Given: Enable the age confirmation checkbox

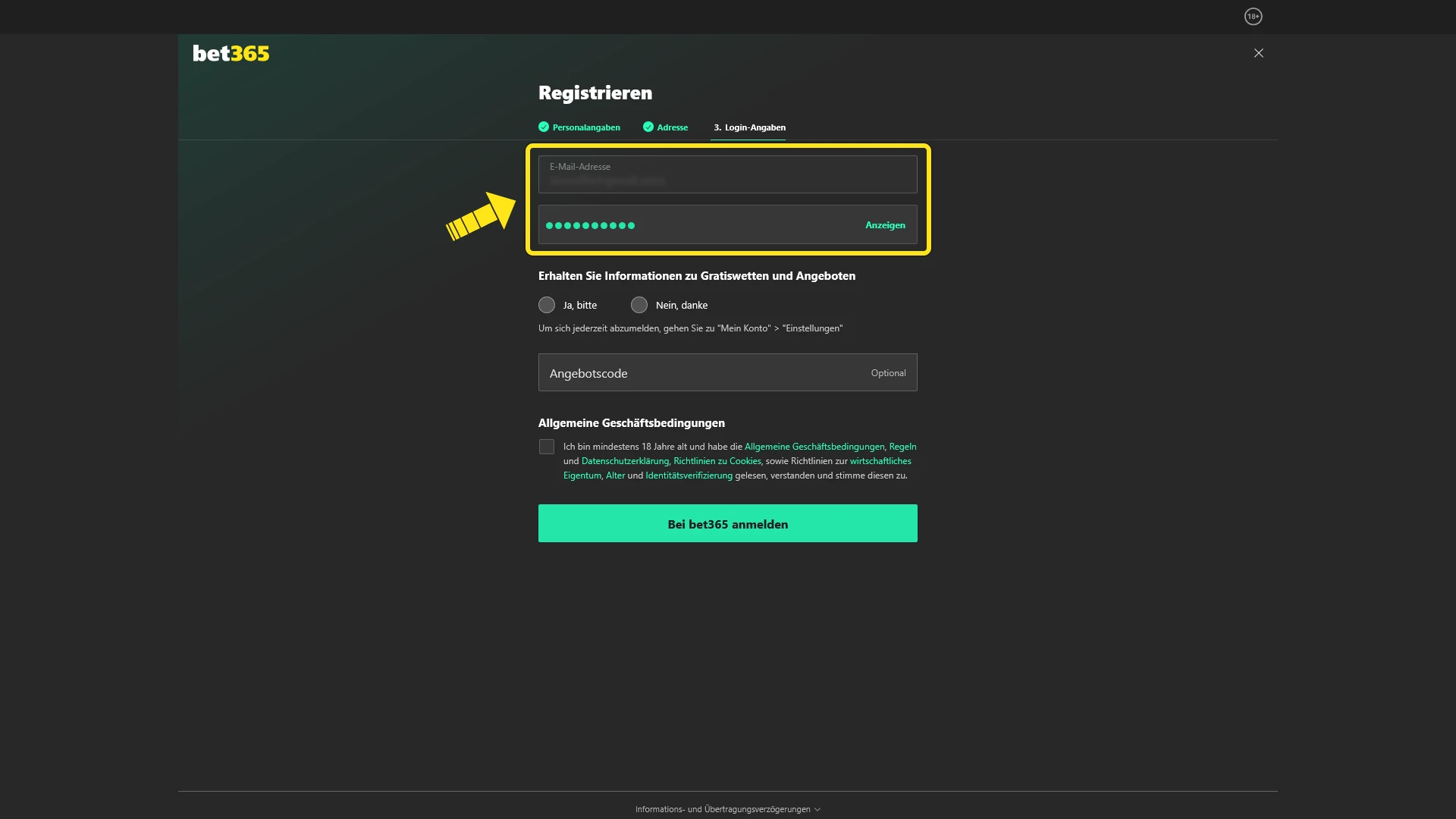Looking at the screenshot, I should pyautogui.click(x=547, y=447).
